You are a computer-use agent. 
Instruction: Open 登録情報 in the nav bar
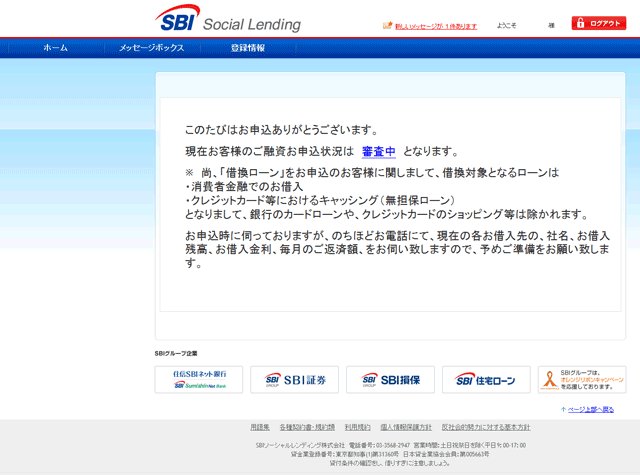(x=248, y=48)
